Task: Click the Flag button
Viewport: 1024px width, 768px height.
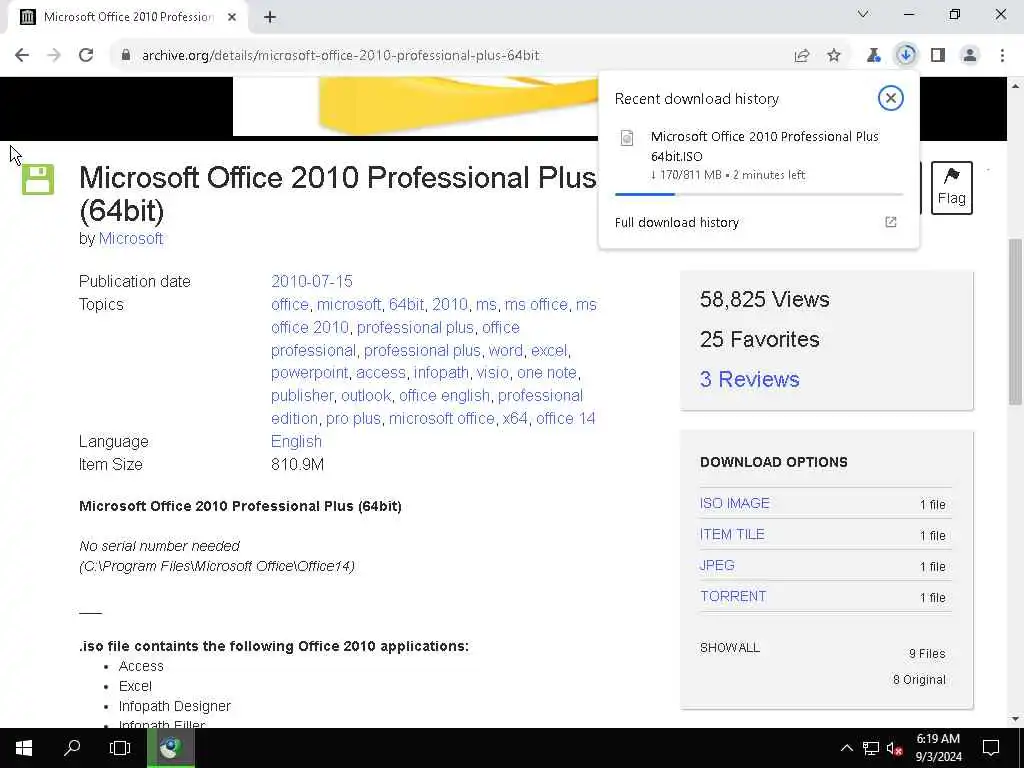Action: pyautogui.click(x=952, y=188)
